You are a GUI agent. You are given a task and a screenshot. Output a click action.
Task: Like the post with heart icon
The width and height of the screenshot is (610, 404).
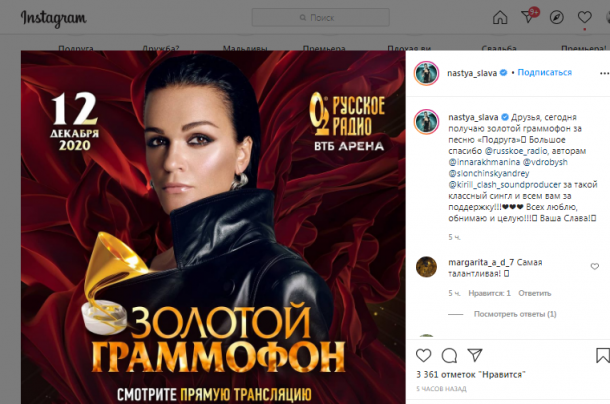coord(424,355)
